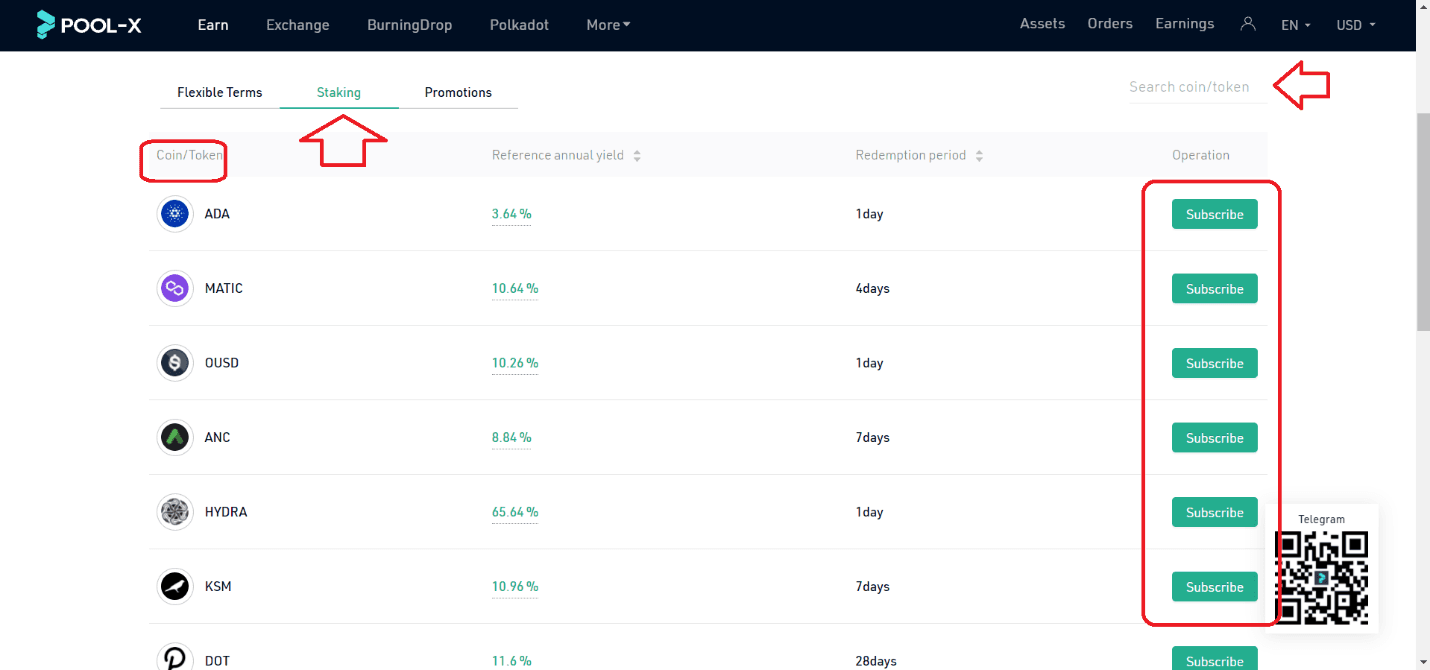Click the KSM 10.96 % yield value
Image resolution: width=1430 pixels, height=670 pixels.
[x=515, y=586]
